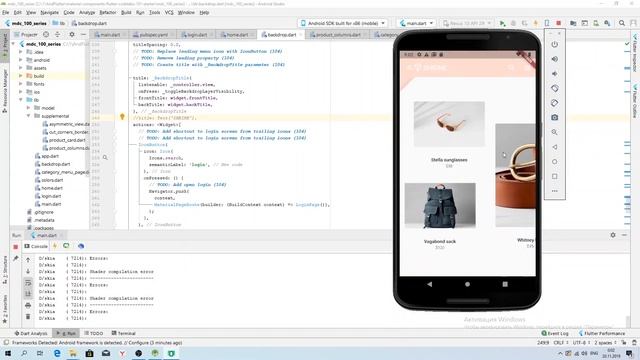
Task: Open the Terminal tool window
Action: pos(124,333)
